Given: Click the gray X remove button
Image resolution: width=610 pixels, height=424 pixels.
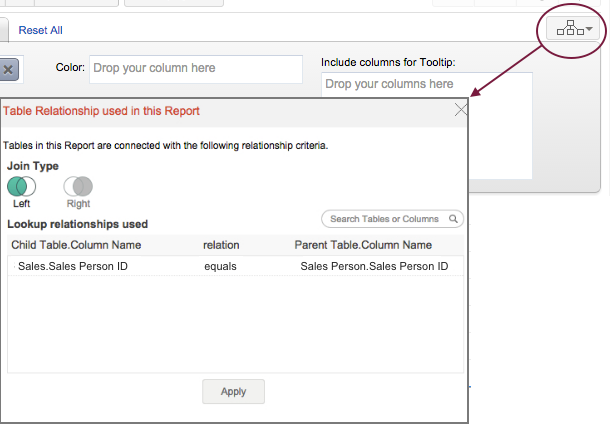Looking at the screenshot, I should [7, 69].
